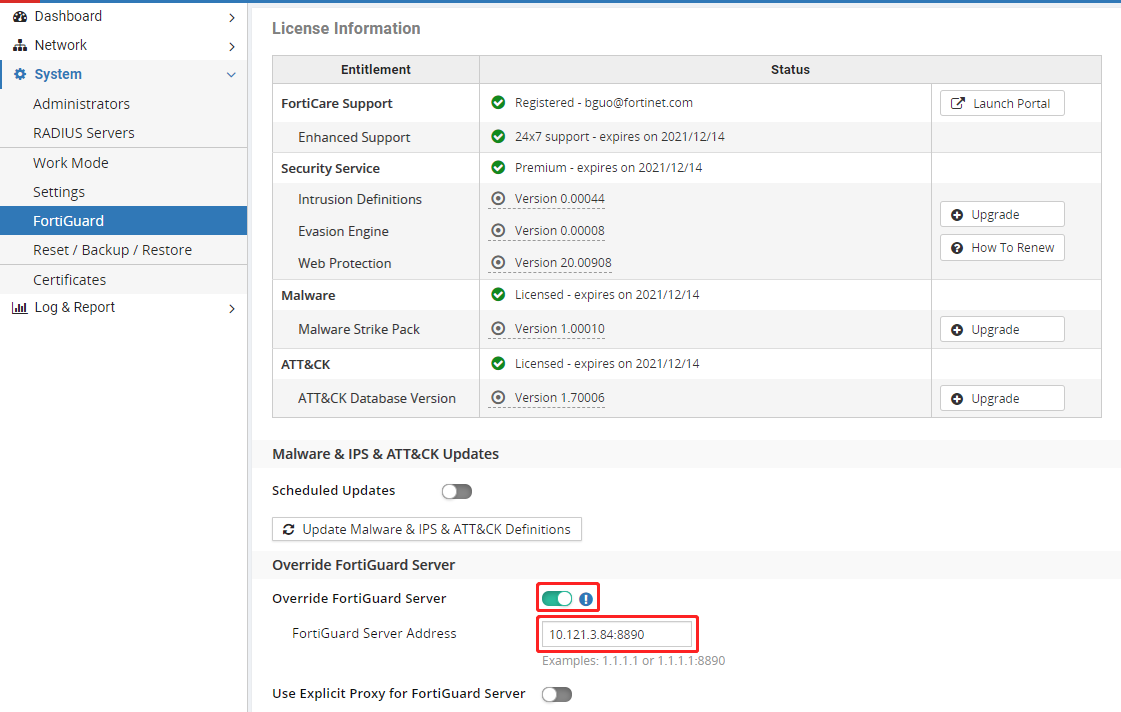Image resolution: width=1121 pixels, height=712 pixels.
Task: Open Reset / Backup / Restore page
Action: [124, 250]
